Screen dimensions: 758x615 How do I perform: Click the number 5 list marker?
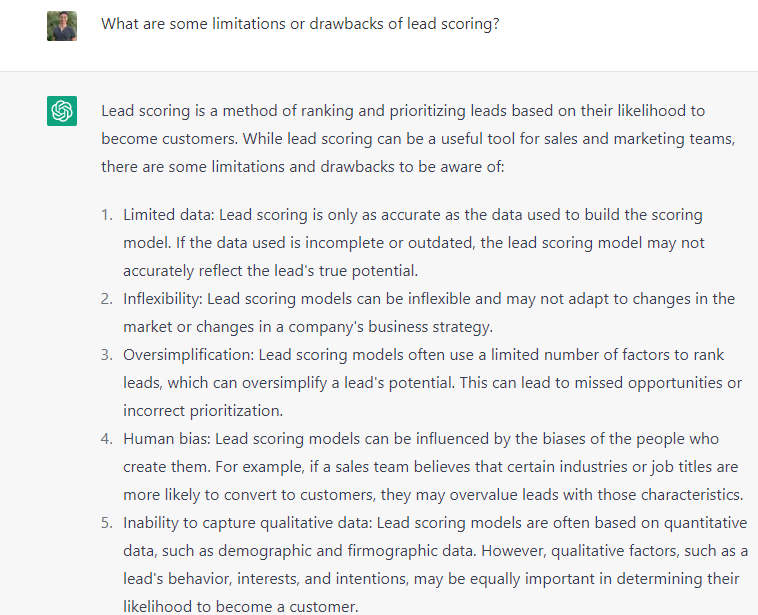point(107,523)
